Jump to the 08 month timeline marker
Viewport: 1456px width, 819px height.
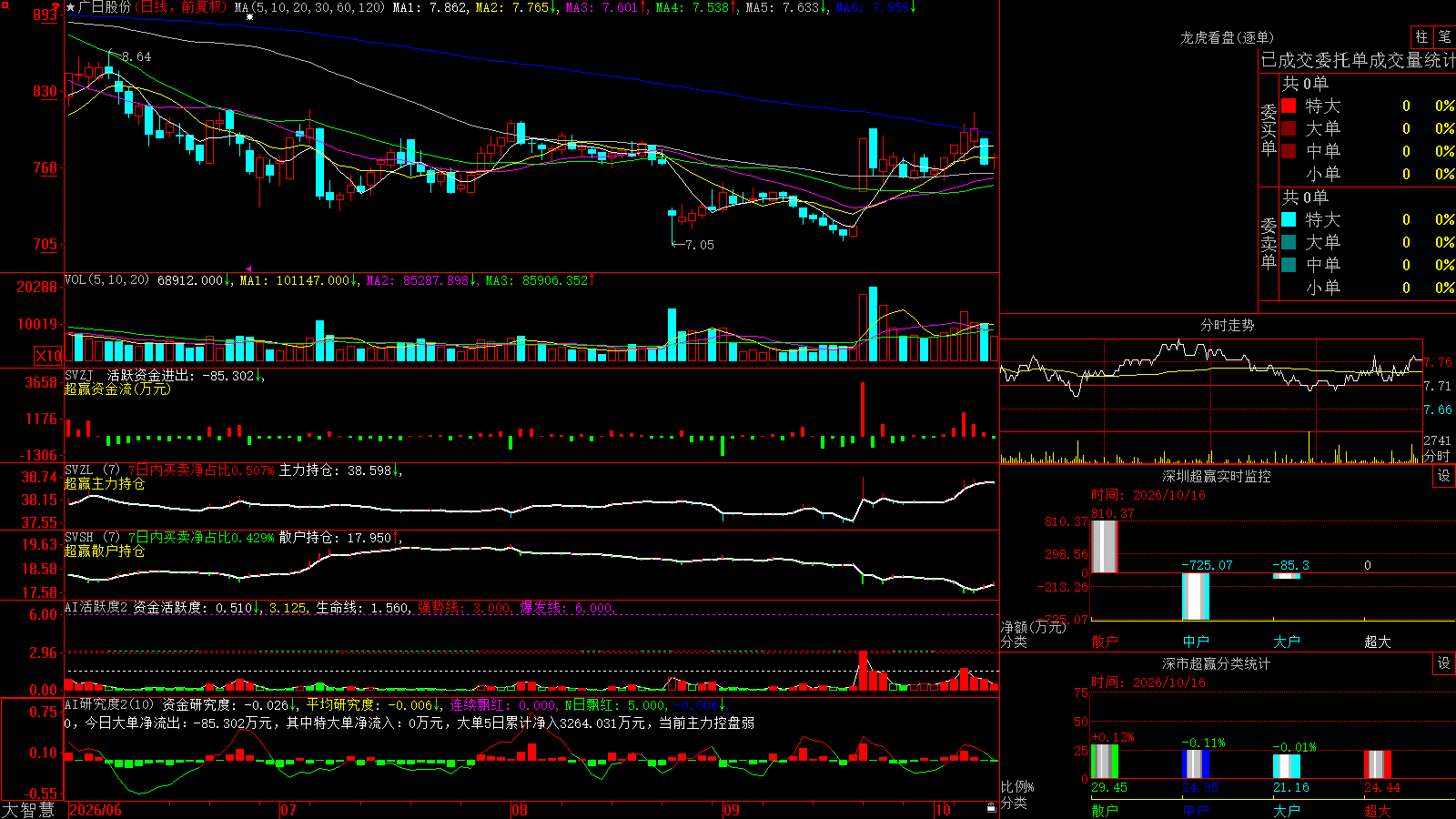click(x=520, y=810)
